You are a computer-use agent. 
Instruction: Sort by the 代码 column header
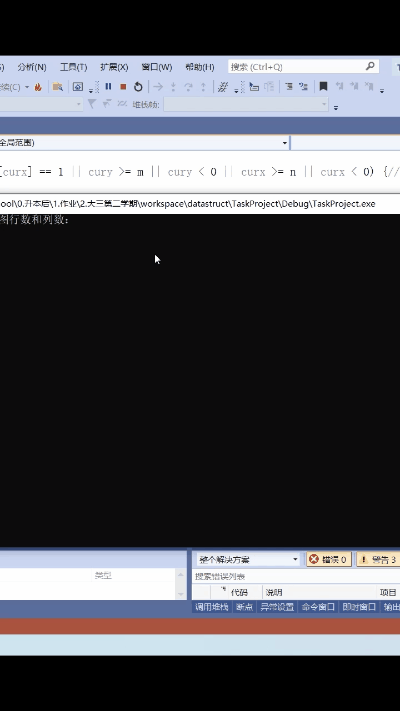coord(239,592)
